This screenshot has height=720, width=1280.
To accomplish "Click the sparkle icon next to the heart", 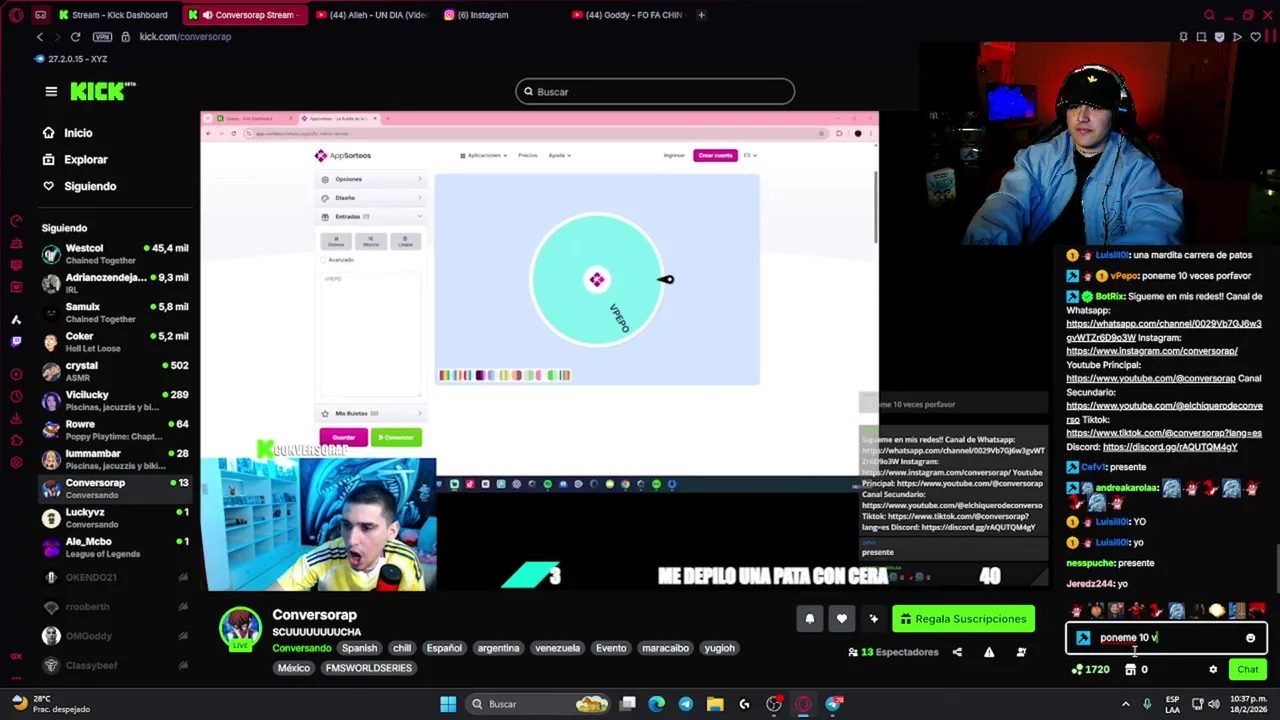I will [874, 619].
